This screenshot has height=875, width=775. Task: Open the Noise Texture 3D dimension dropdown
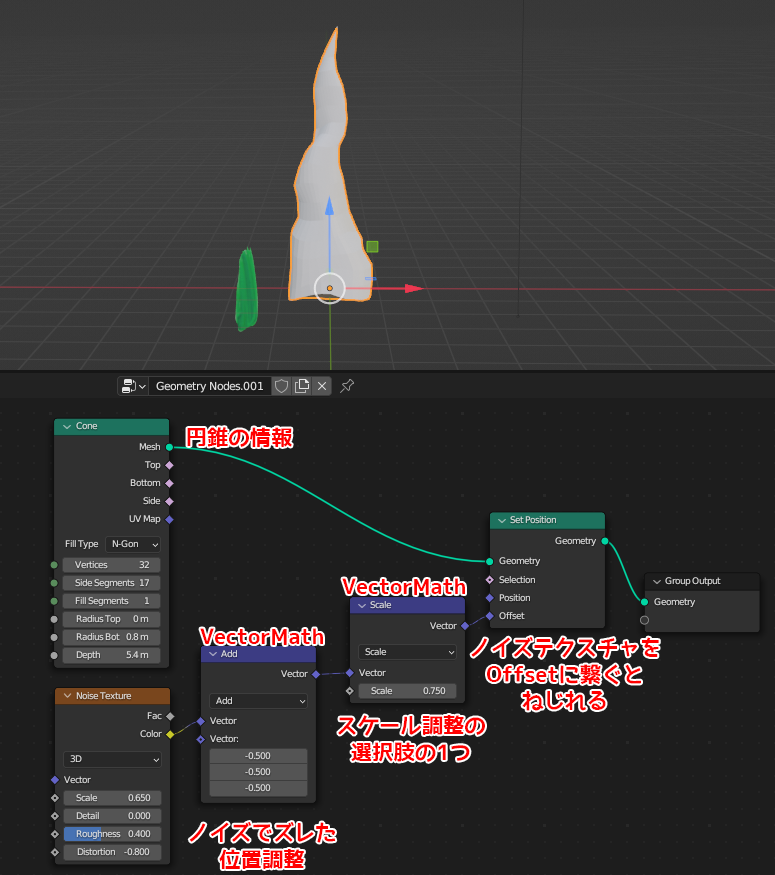[x=111, y=759]
